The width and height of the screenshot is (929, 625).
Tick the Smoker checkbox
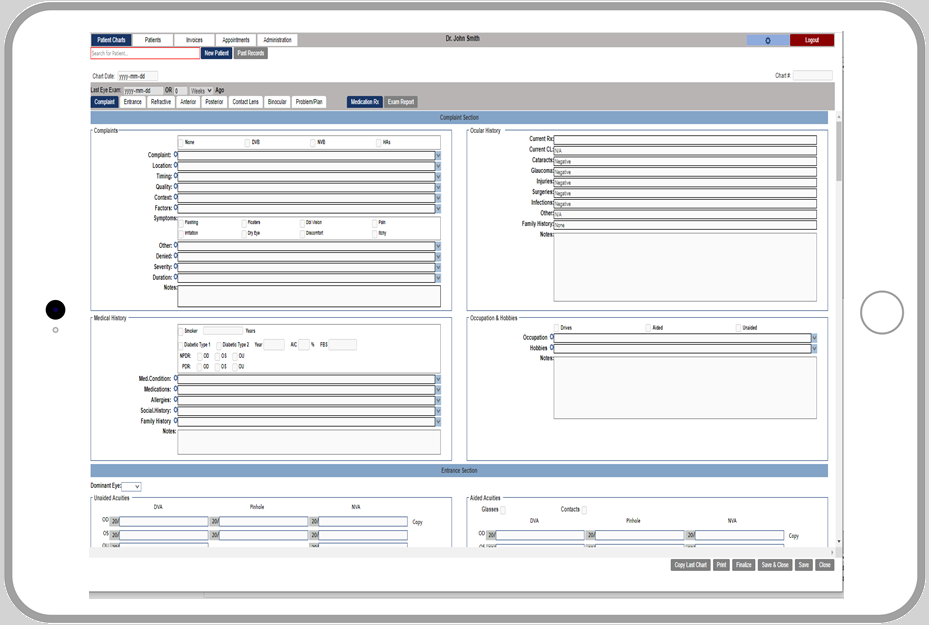[181, 330]
